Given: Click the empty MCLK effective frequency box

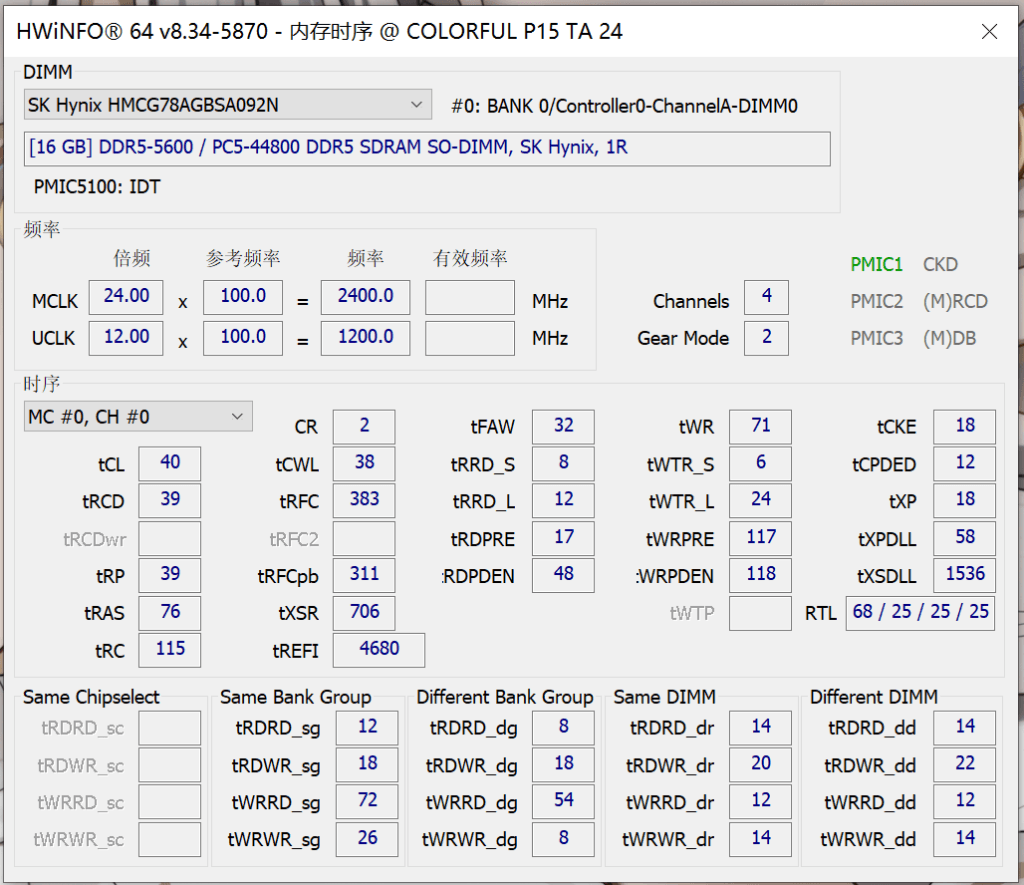Looking at the screenshot, I should tap(470, 297).
